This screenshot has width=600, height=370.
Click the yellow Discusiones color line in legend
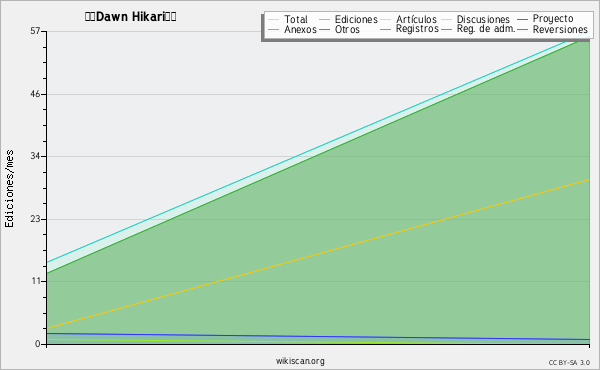coord(447,20)
